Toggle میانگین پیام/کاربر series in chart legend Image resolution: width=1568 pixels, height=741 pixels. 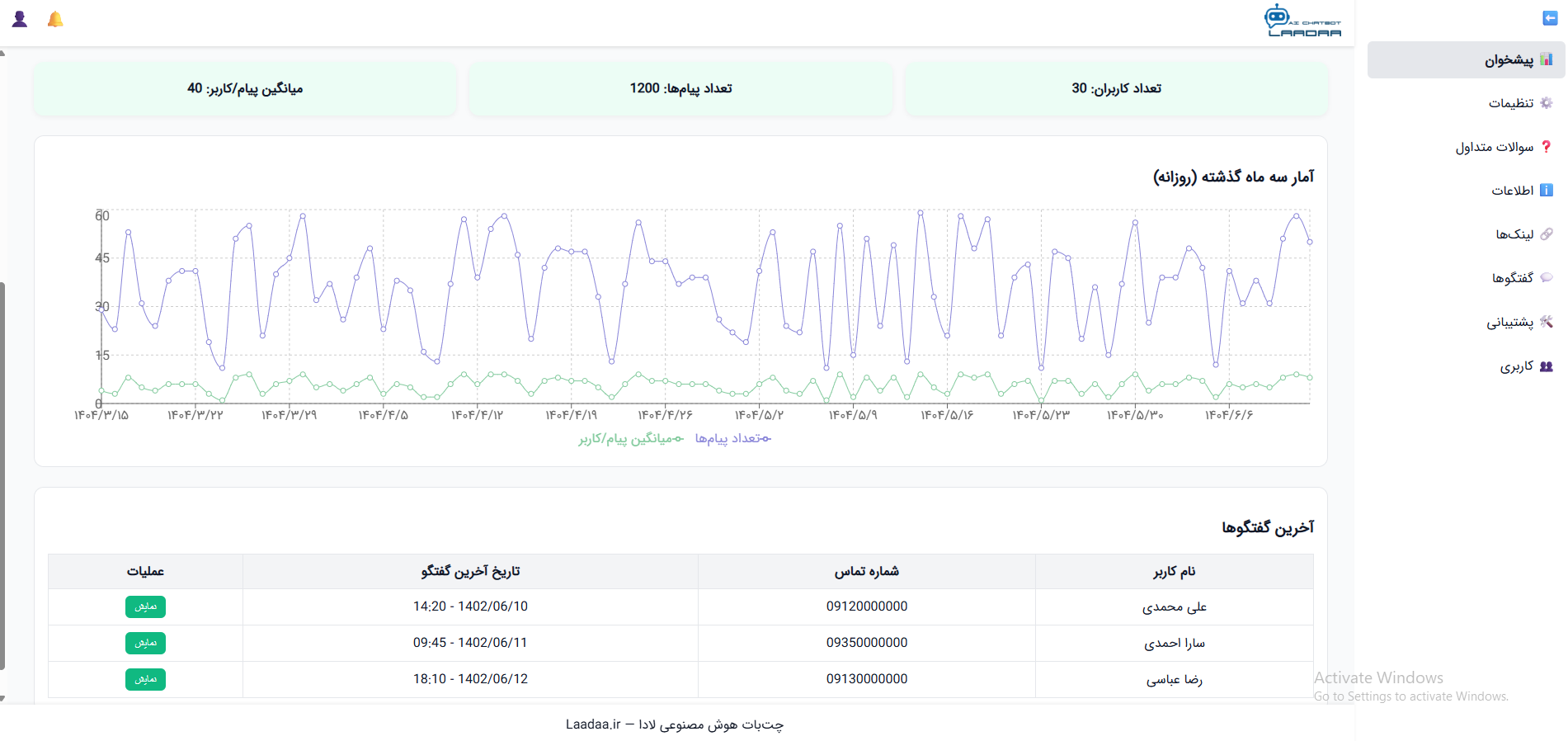[631, 439]
